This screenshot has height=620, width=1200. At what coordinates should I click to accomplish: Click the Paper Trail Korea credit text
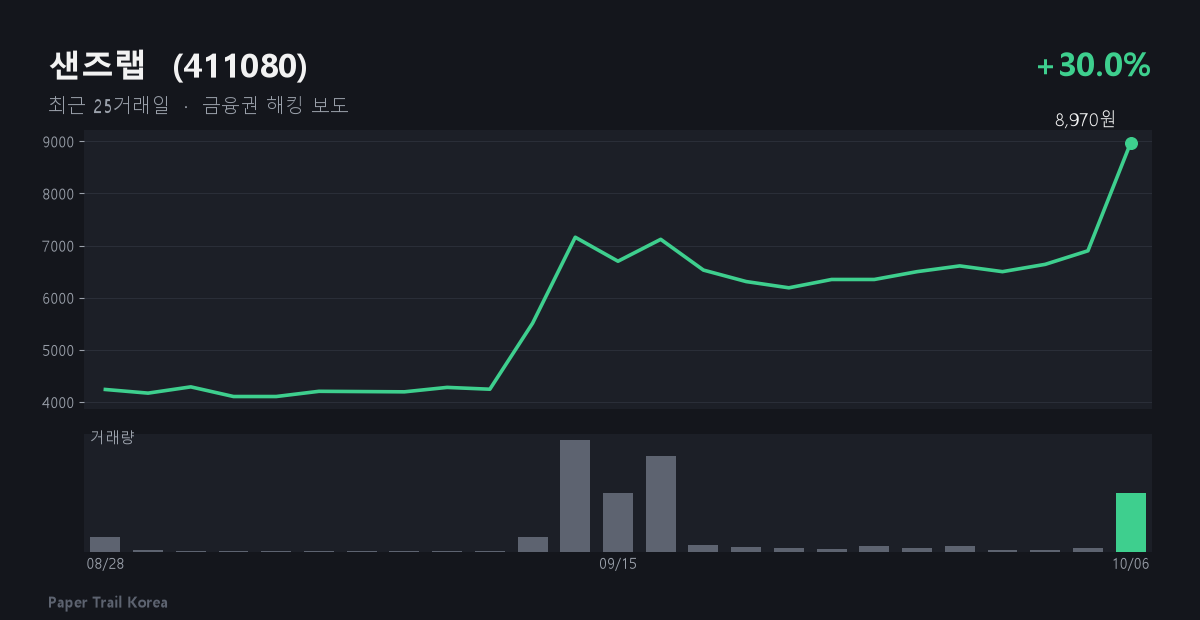108,602
